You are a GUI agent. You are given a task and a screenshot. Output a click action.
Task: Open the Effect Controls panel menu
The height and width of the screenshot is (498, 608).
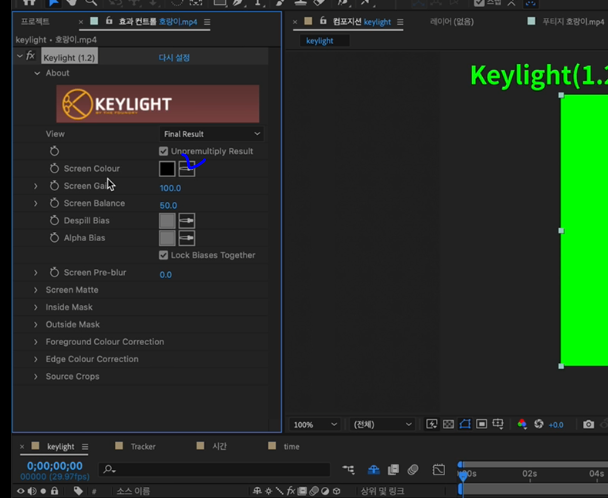click(x=207, y=22)
